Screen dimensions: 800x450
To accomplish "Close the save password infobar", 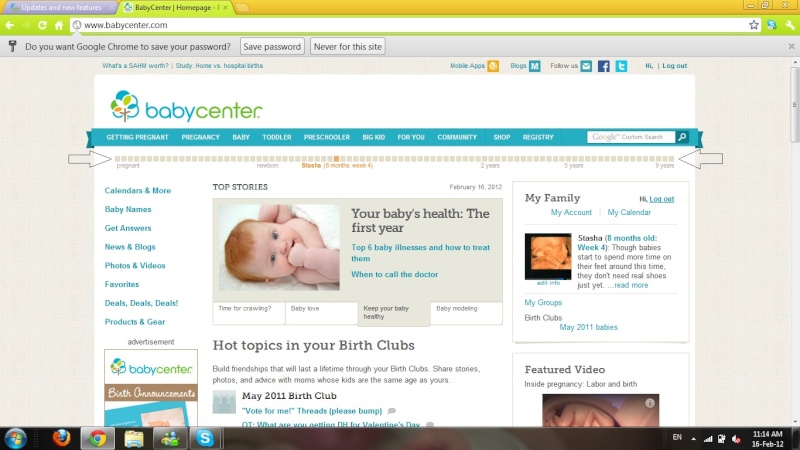I will 791,46.
